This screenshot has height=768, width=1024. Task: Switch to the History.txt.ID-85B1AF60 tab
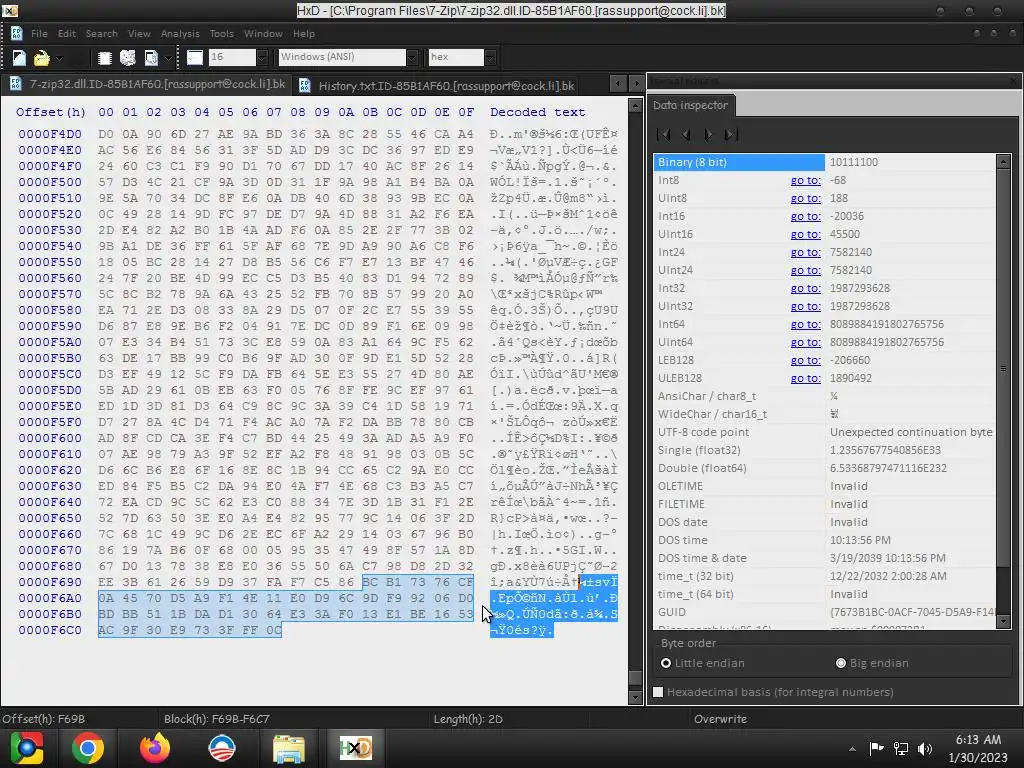pyautogui.click(x=437, y=86)
